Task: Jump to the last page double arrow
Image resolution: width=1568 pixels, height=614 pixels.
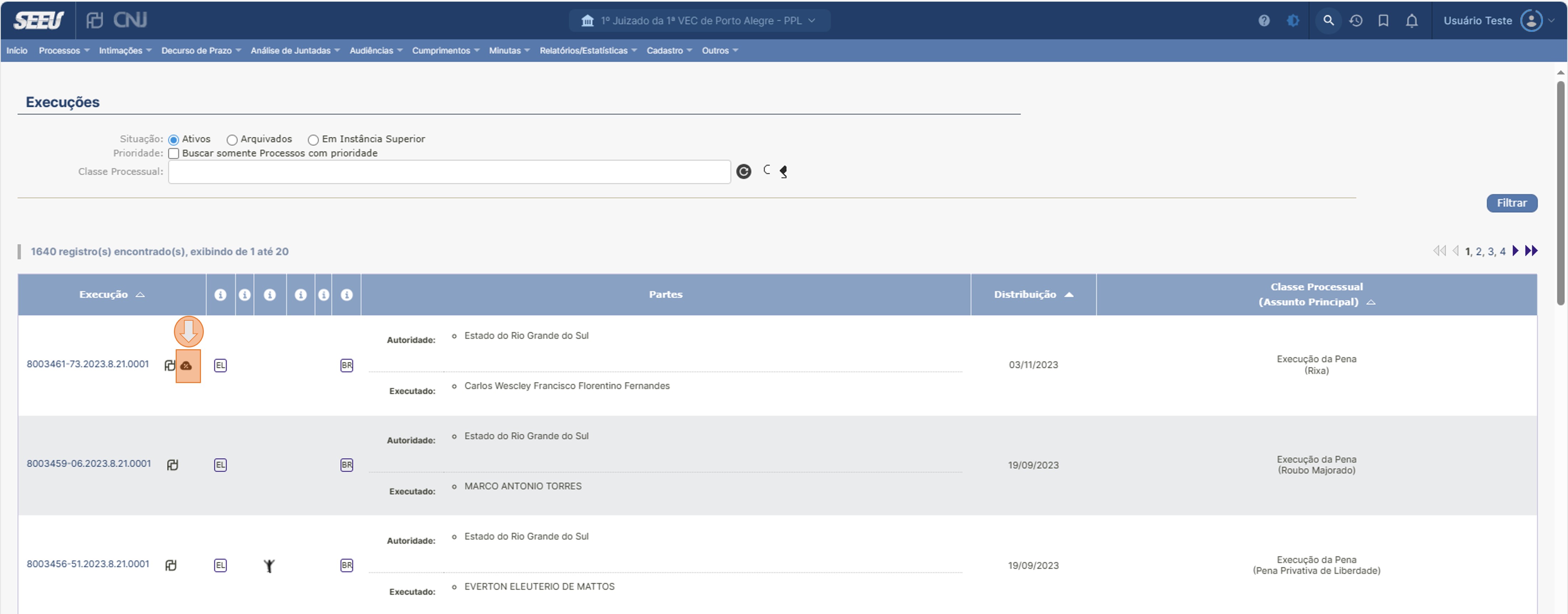Action: coord(1531,251)
